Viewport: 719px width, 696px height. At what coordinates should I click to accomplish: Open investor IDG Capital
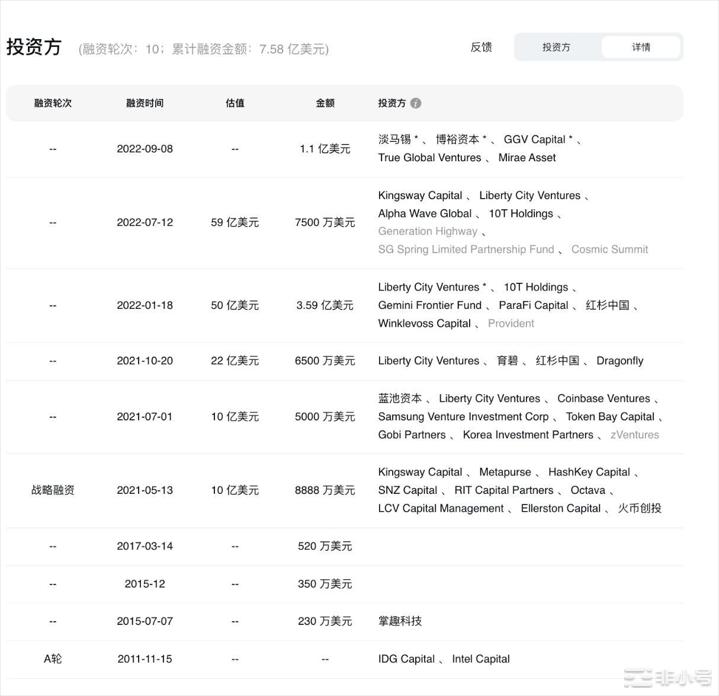point(406,659)
